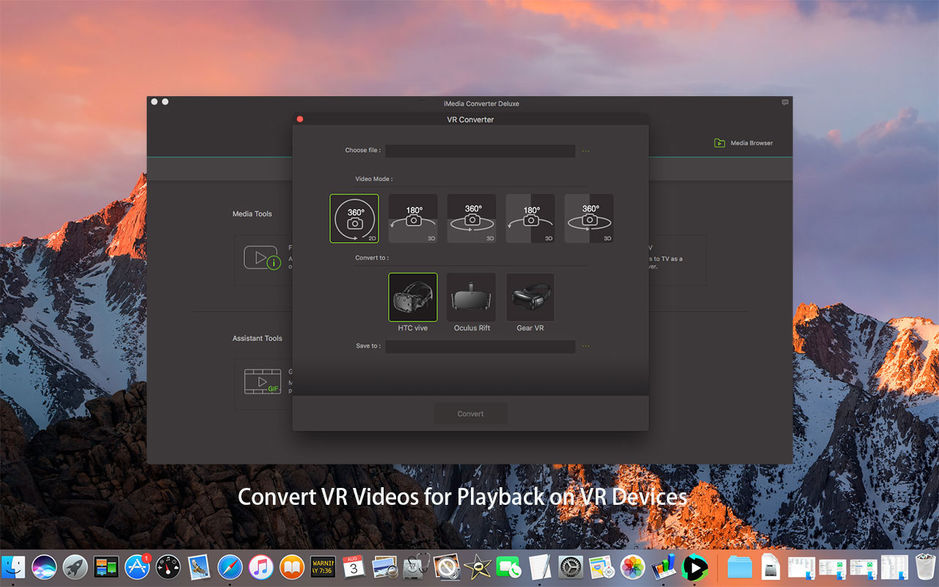Open the Save to folder picker ellipsis

pos(586,346)
